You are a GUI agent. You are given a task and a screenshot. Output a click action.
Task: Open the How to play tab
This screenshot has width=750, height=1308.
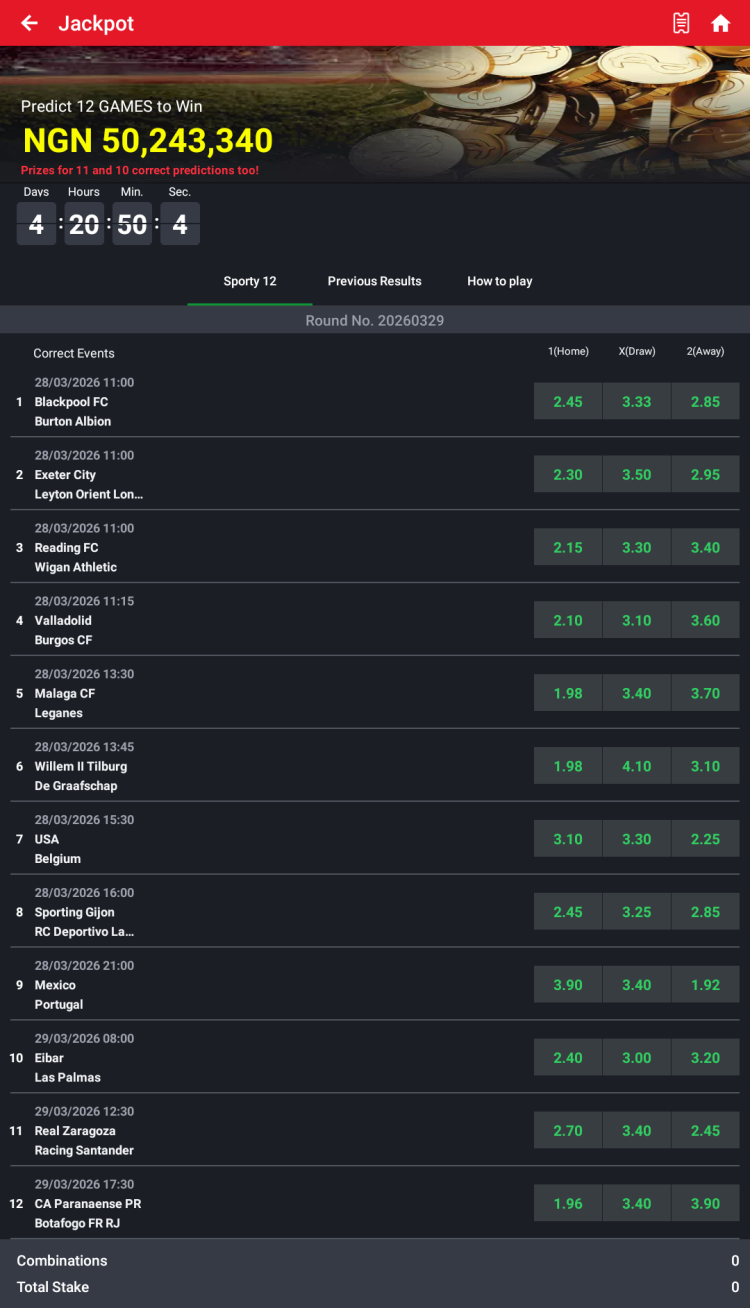[x=499, y=281]
